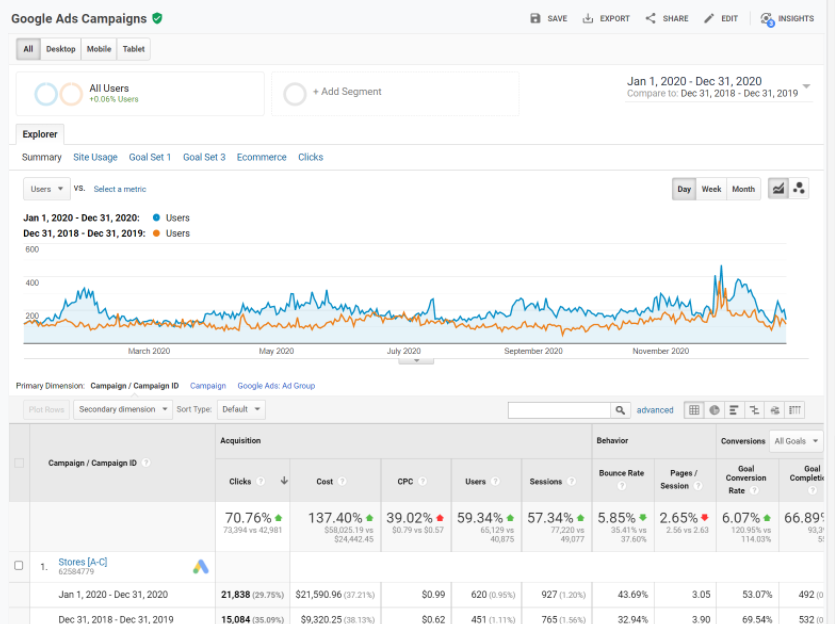
Task: Click the Plot Rows button
Action: click(x=46, y=409)
